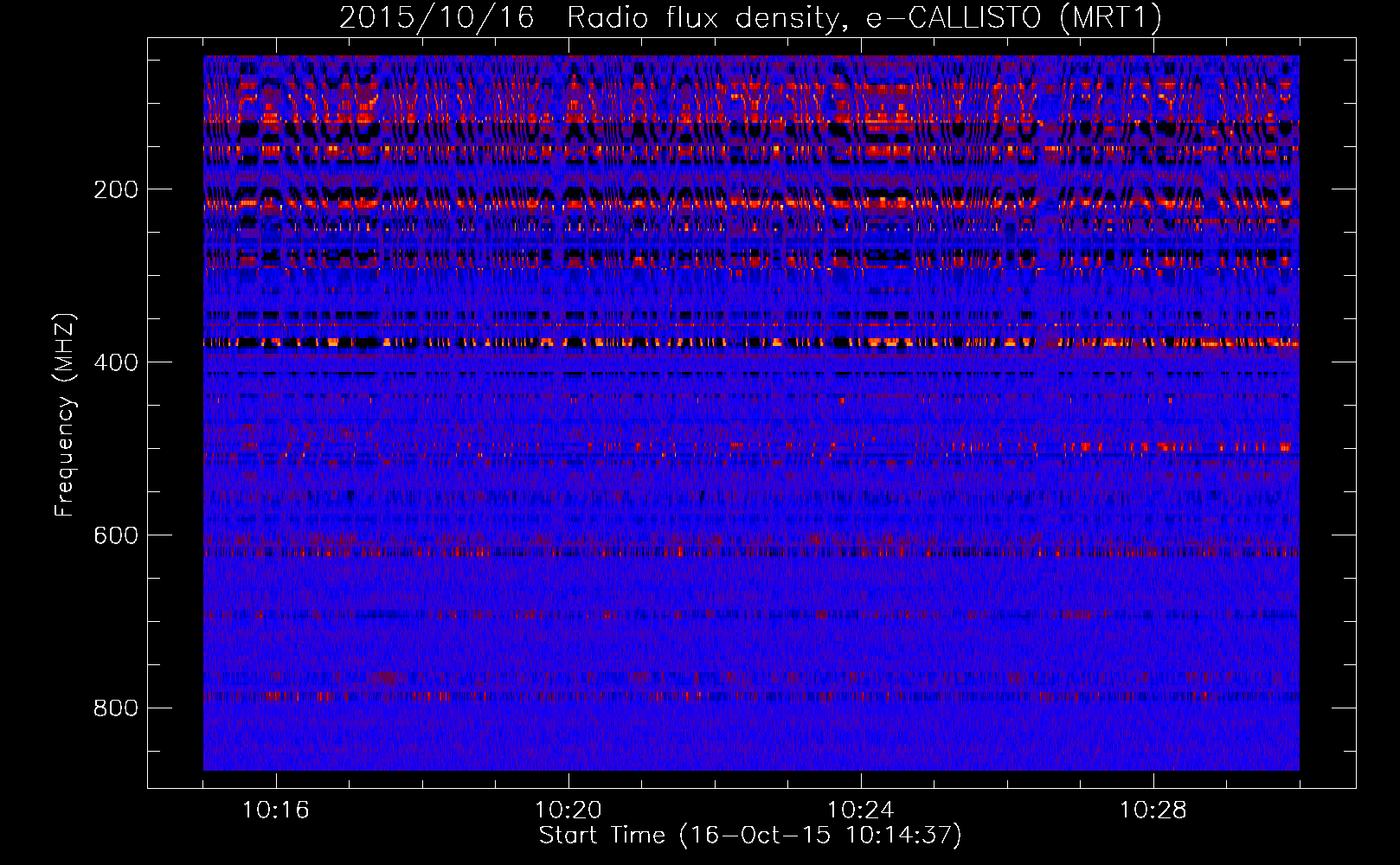Click the 800 frequency tick label
Screen dimensions: 1400x865
pyautogui.click(x=116, y=708)
